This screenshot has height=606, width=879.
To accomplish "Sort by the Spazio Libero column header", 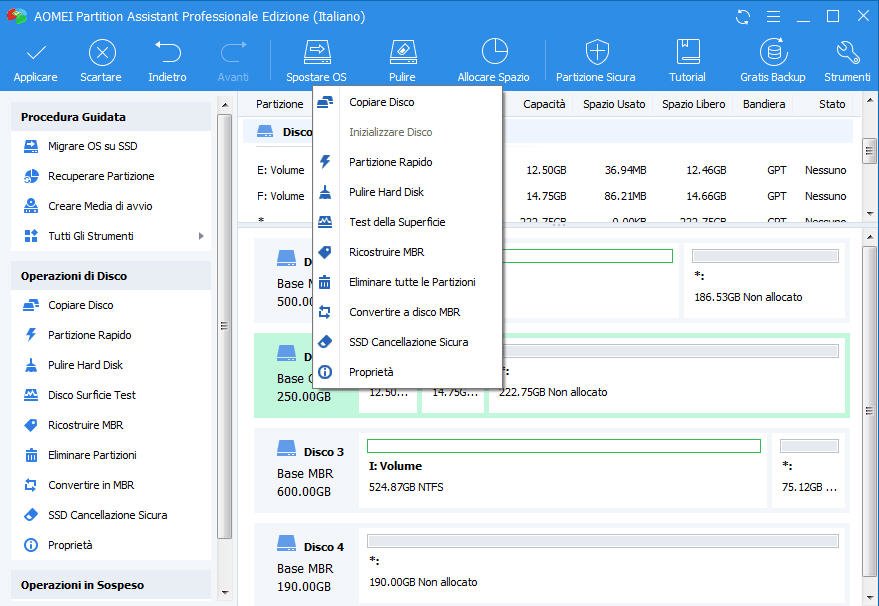I will tap(693, 104).
